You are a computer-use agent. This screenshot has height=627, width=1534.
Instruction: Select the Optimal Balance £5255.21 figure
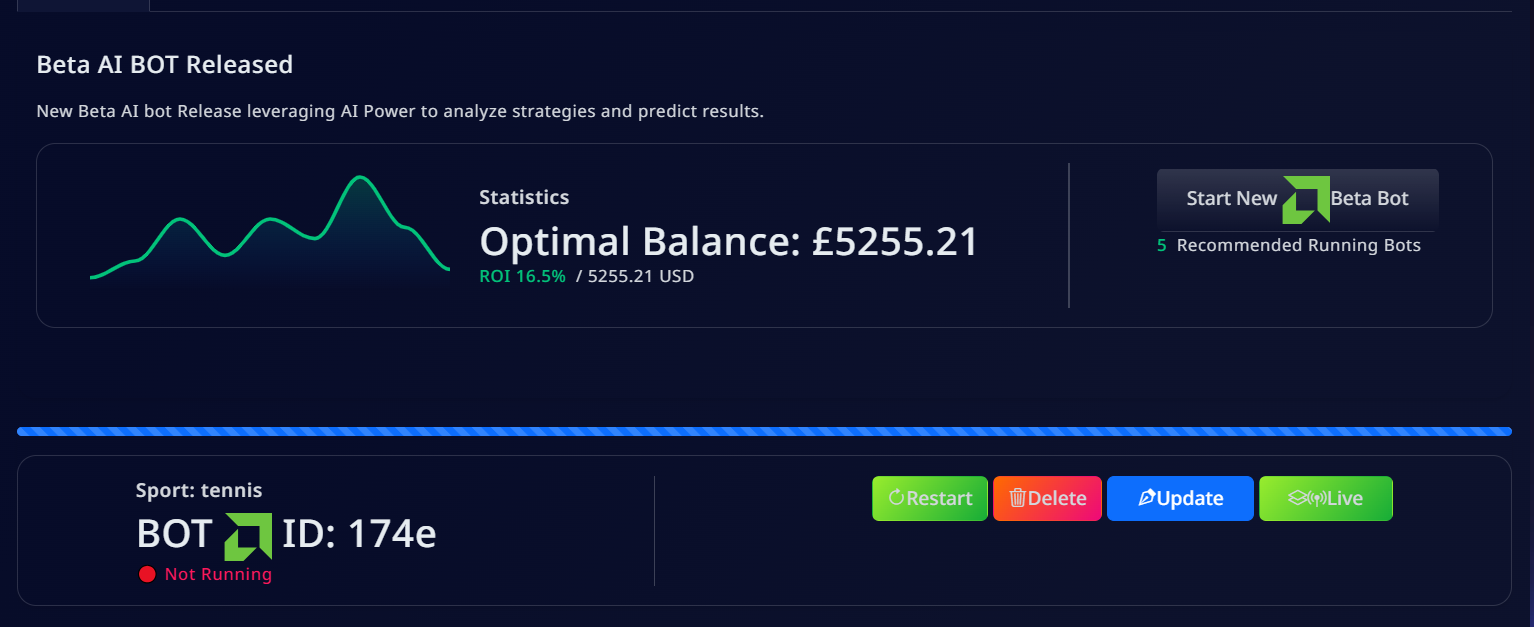(x=728, y=242)
